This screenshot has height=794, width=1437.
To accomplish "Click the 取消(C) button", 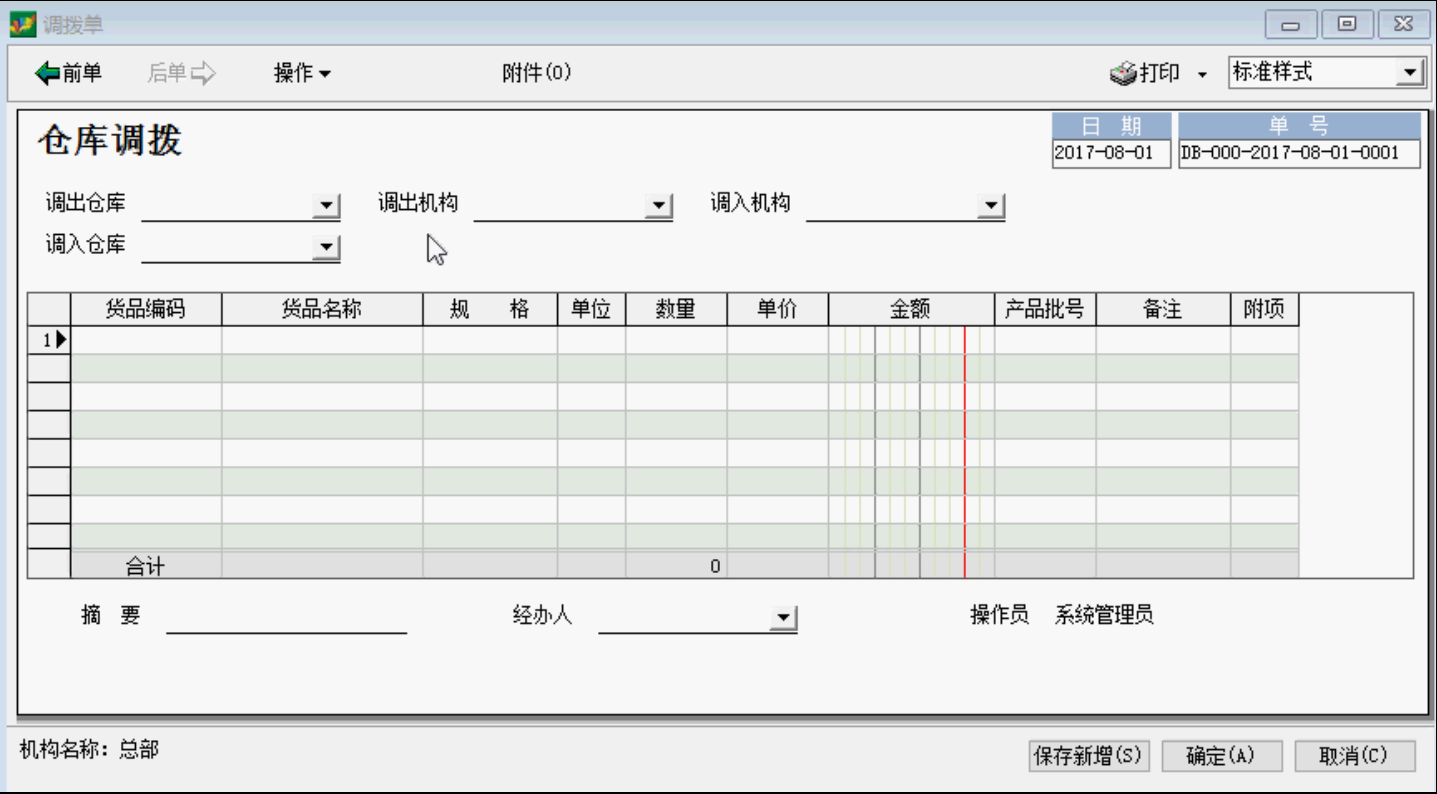I will point(1354,756).
